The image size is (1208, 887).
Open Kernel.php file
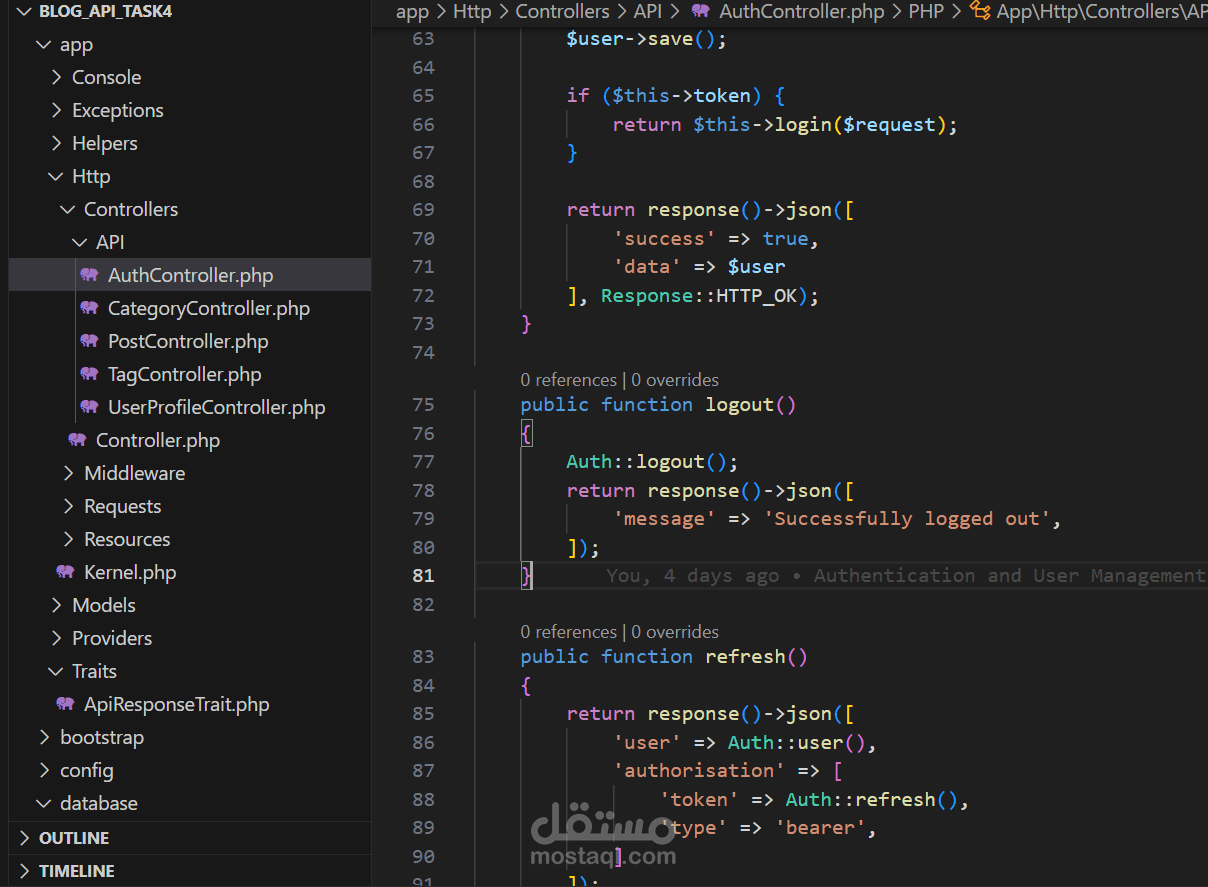pyautogui.click(x=130, y=572)
